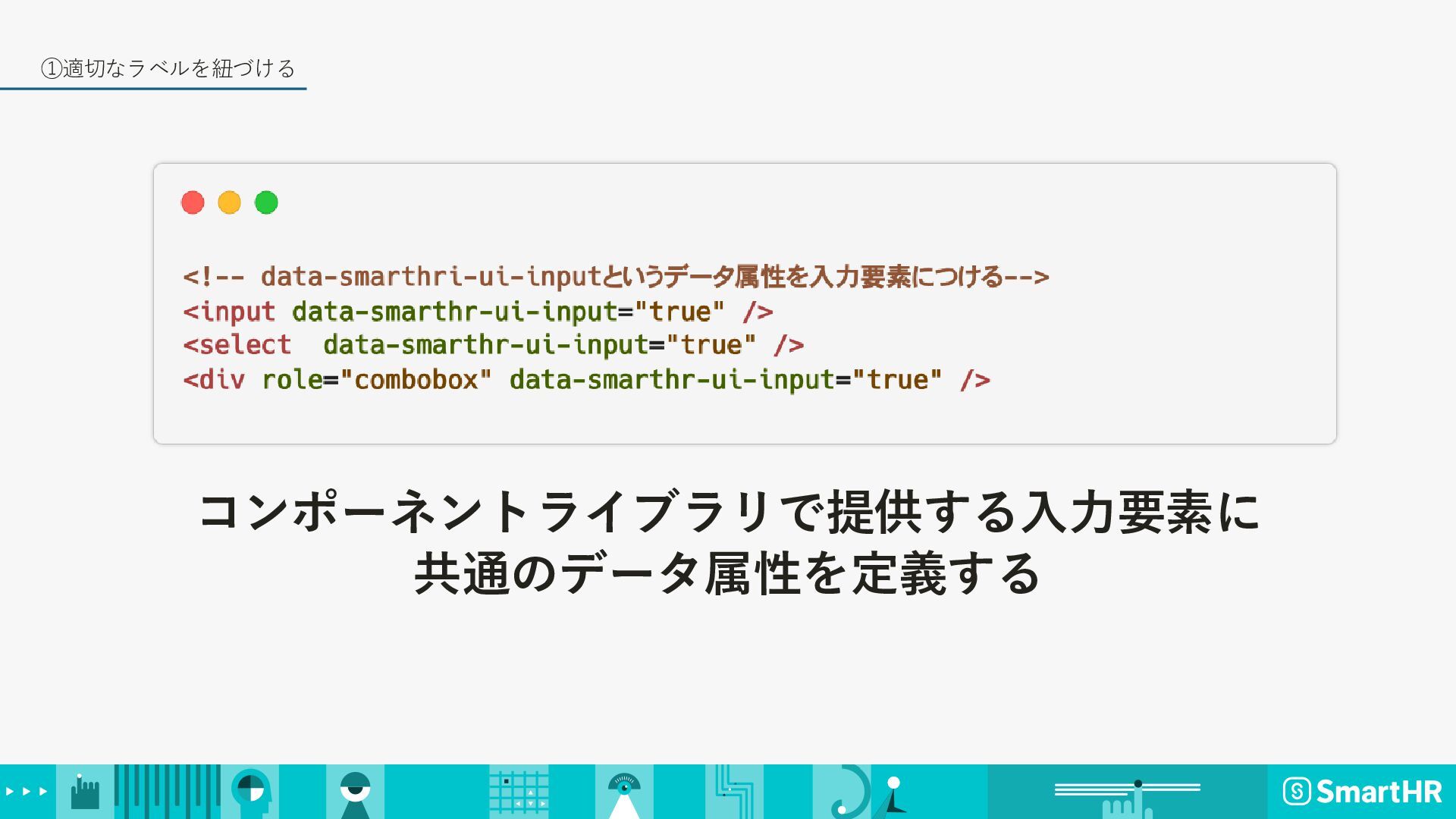
Task: Click the HTML comment line in code
Action: 616,277
